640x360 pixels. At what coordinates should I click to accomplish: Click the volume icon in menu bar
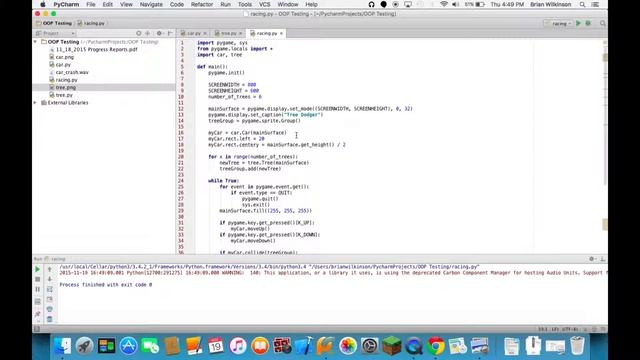[x=456, y=4]
